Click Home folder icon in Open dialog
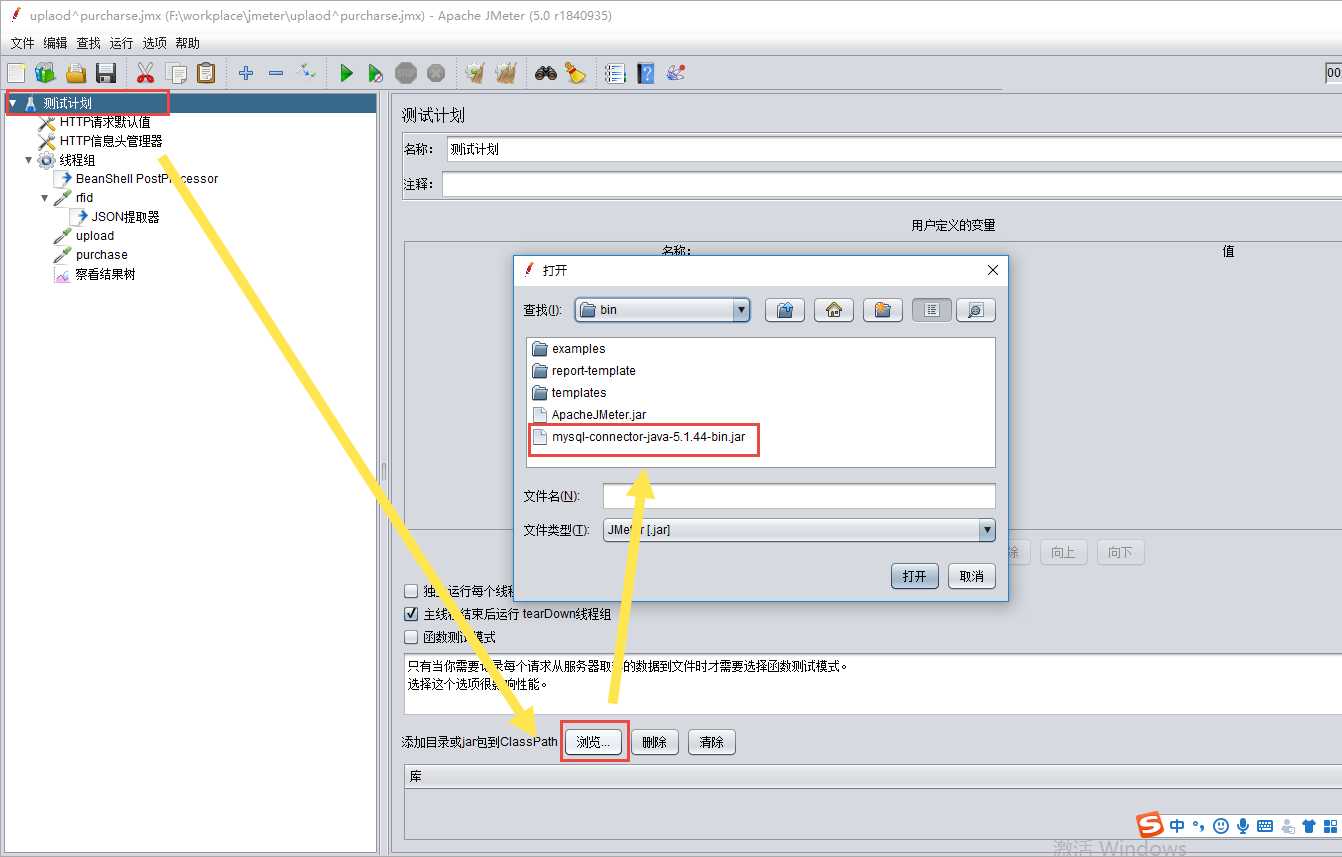Image resolution: width=1342 pixels, height=857 pixels. click(834, 310)
